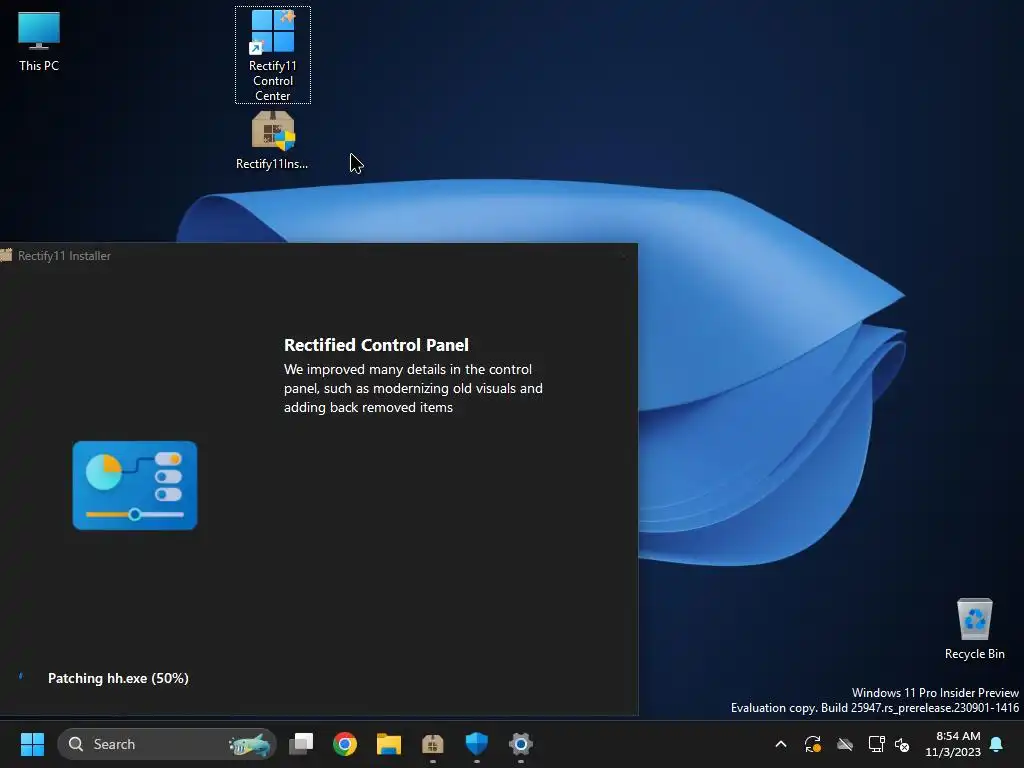The image size is (1024, 768).
Task: Open the Recycle Bin on desktop
Action: 974,629
